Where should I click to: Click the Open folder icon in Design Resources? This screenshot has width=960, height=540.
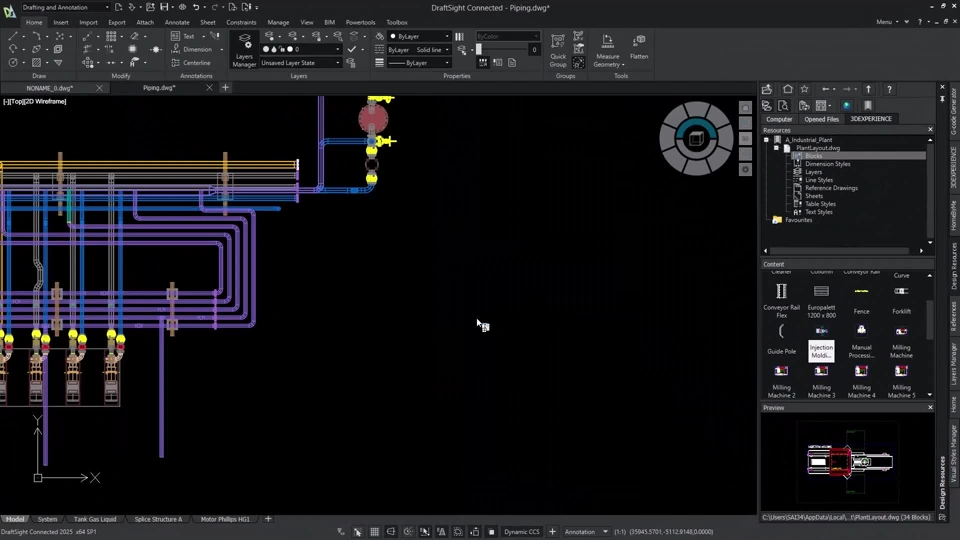pyautogui.click(x=767, y=89)
